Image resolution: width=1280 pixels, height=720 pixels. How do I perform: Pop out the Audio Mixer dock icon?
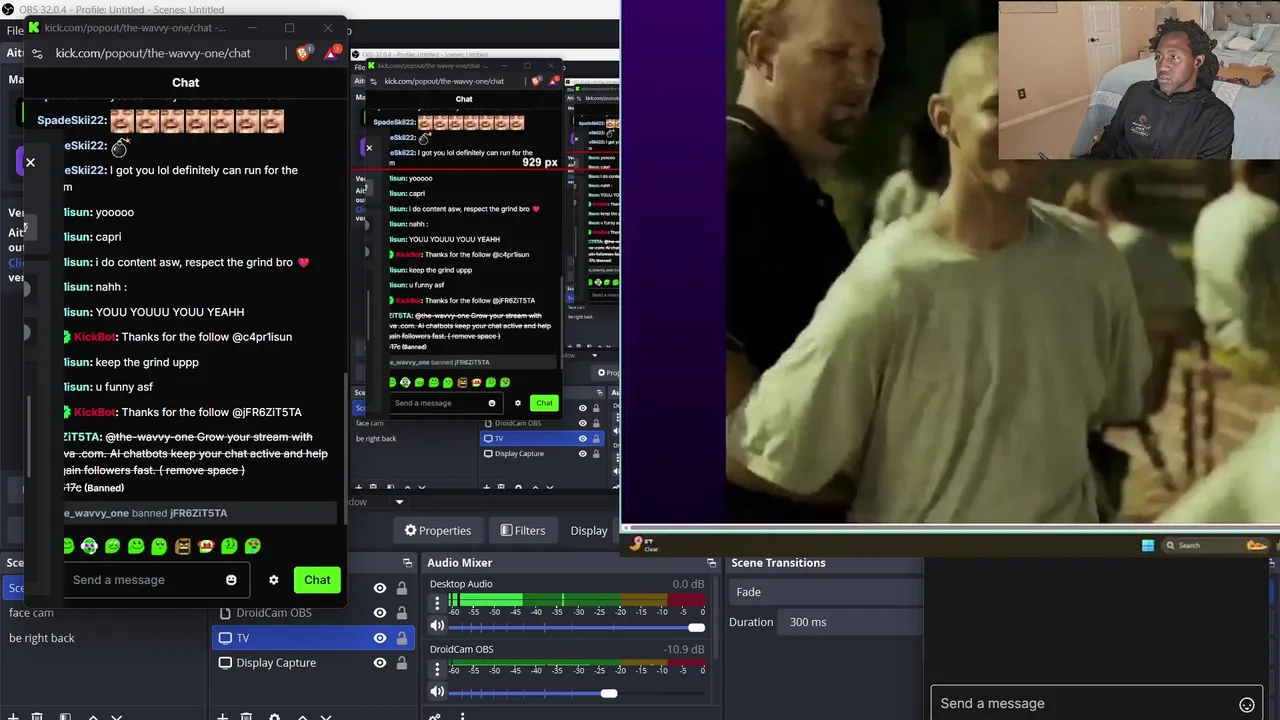click(711, 563)
